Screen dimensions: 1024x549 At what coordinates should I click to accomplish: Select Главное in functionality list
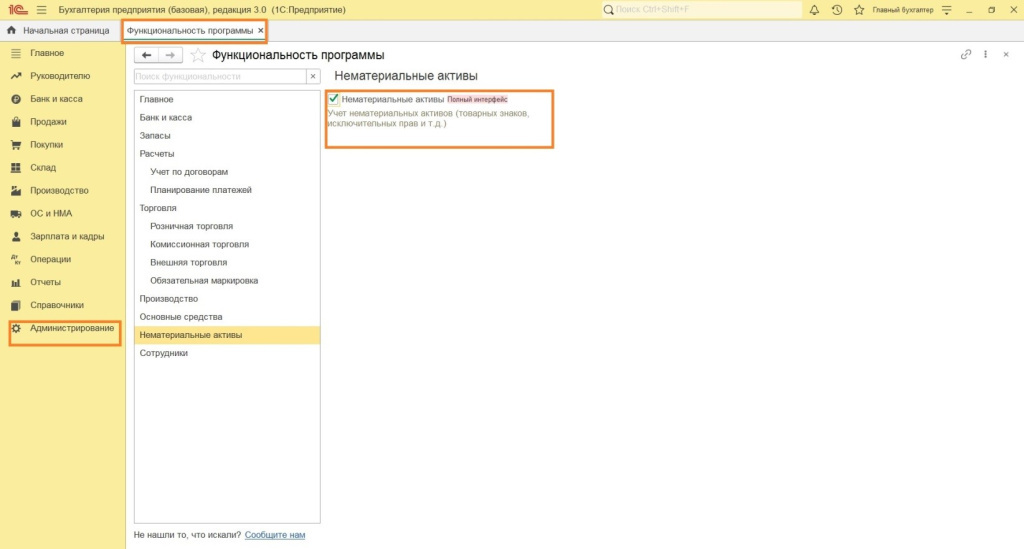click(227, 99)
